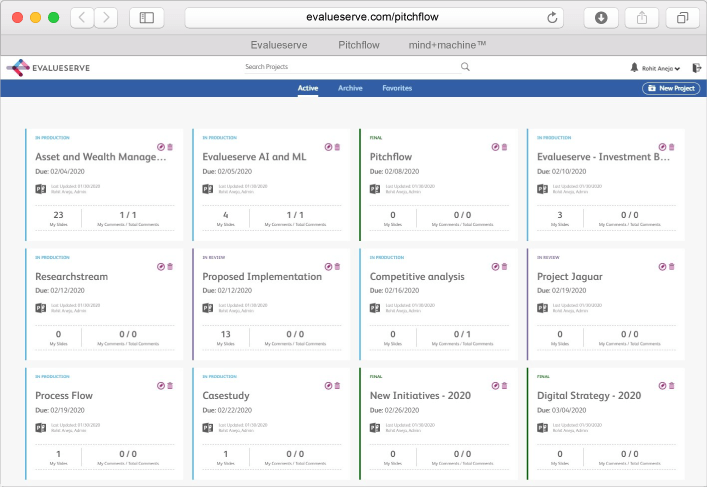Open the Process Flow project title
Screen dimensions: 707x487
[64, 396]
